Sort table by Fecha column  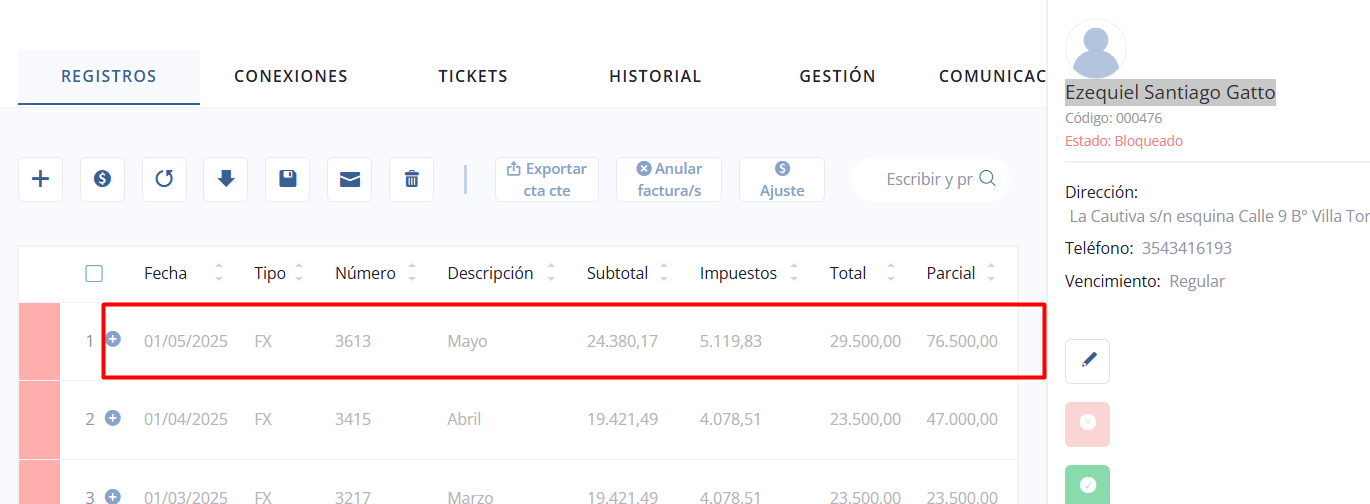(219, 273)
